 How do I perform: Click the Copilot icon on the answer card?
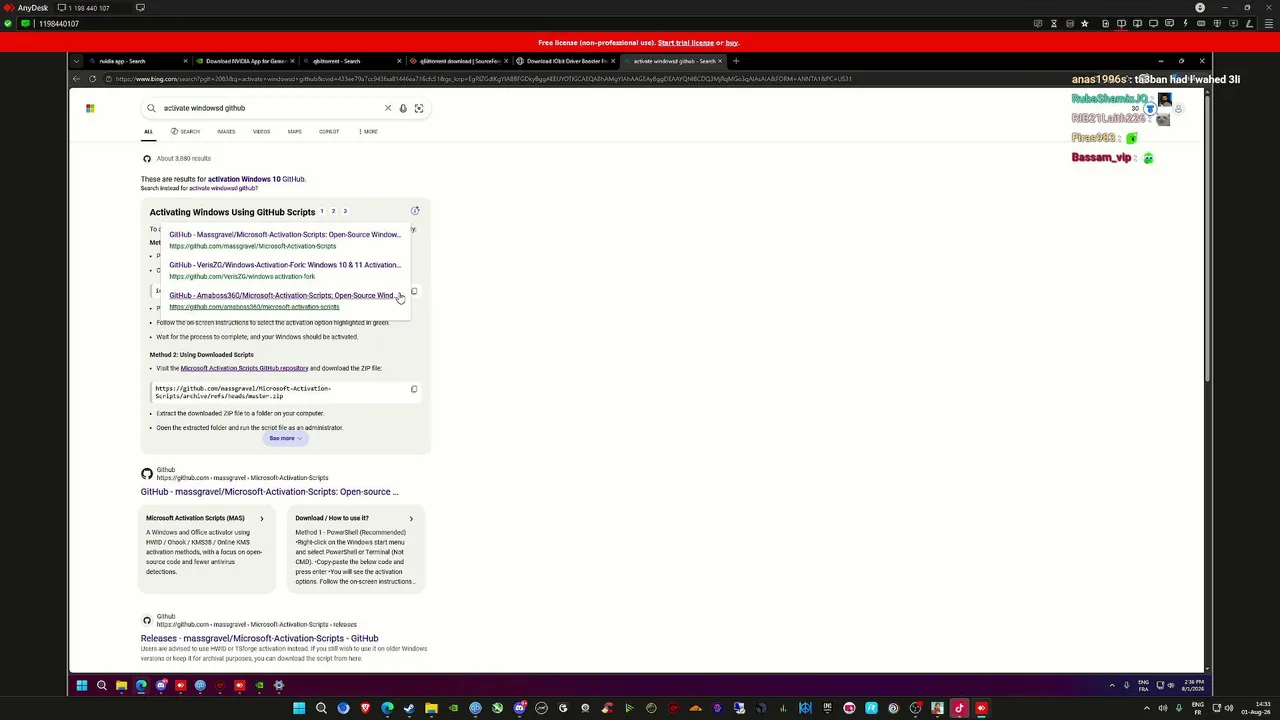coord(415,211)
